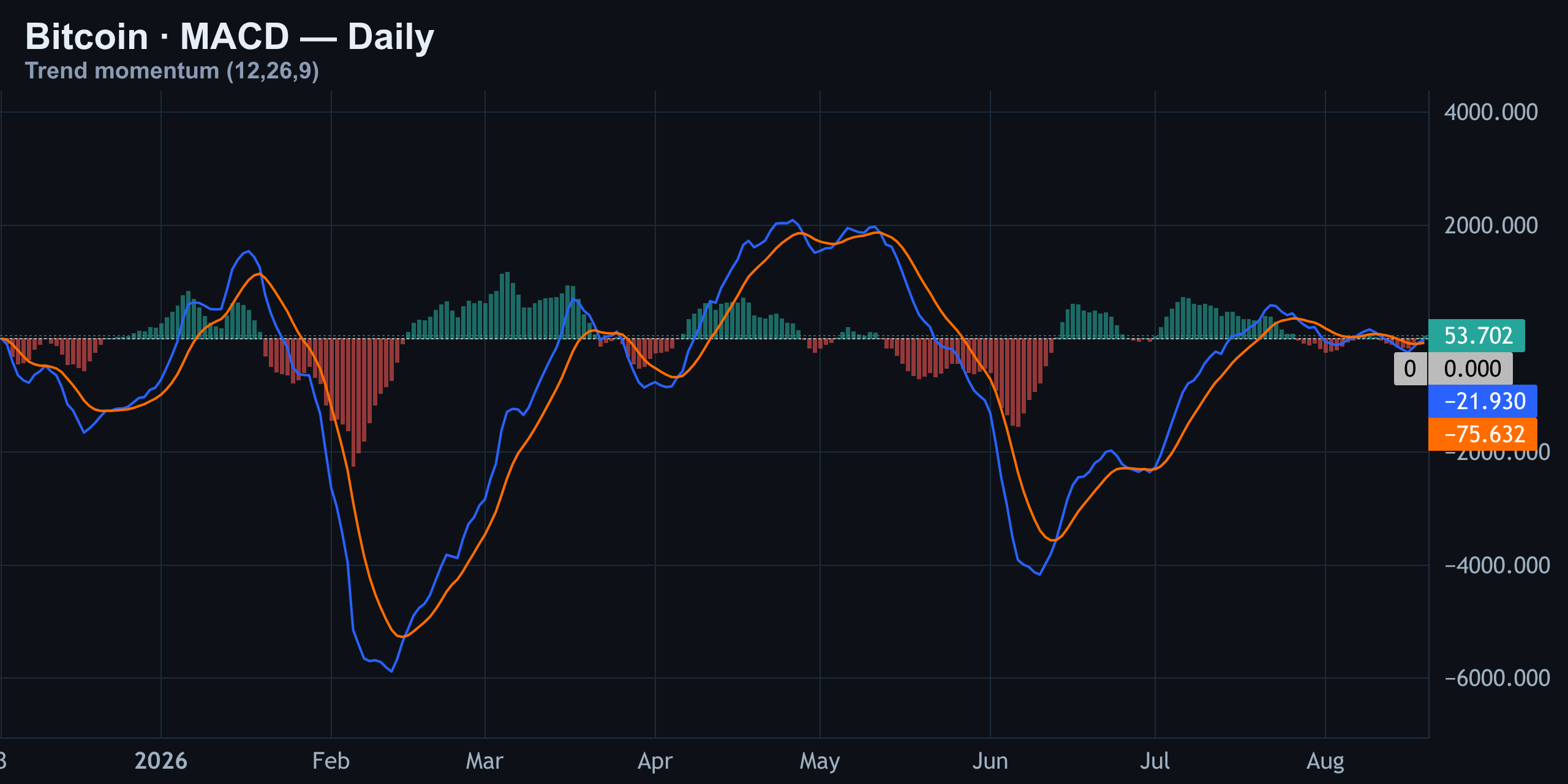Click the gray 0.000 zero-line label

pyautogui.click(x=1470, y=369)
